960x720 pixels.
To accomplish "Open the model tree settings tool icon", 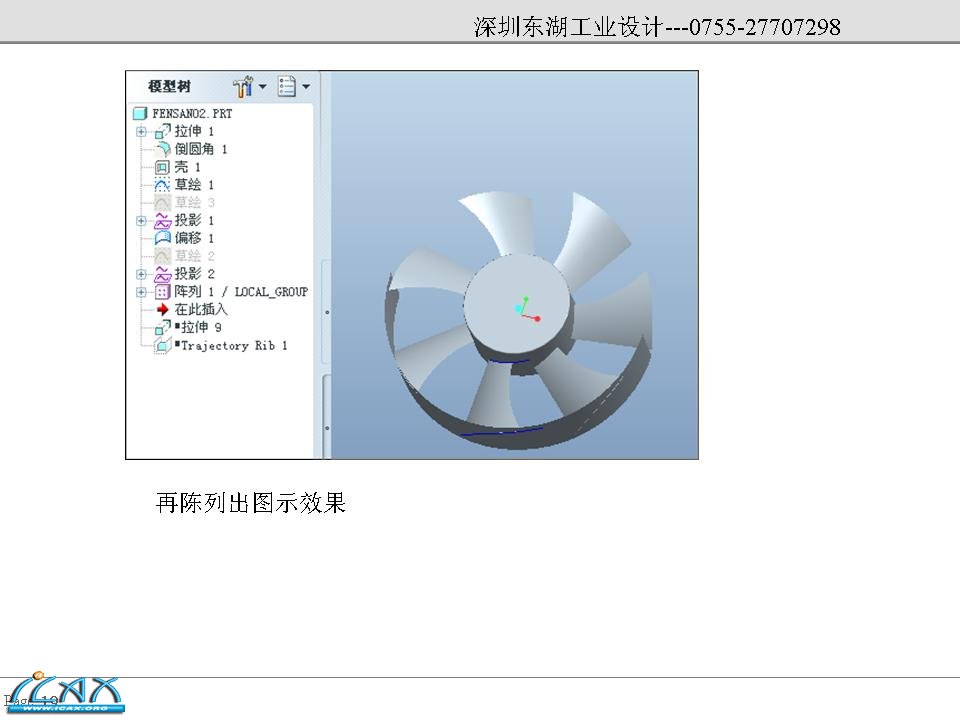I will point(243,86).
